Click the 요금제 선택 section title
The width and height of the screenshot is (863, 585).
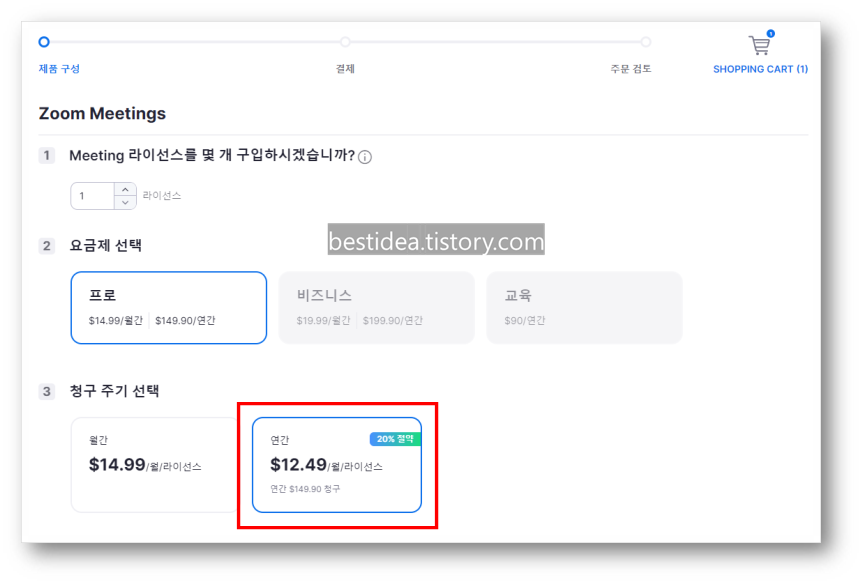coord(106,245)
